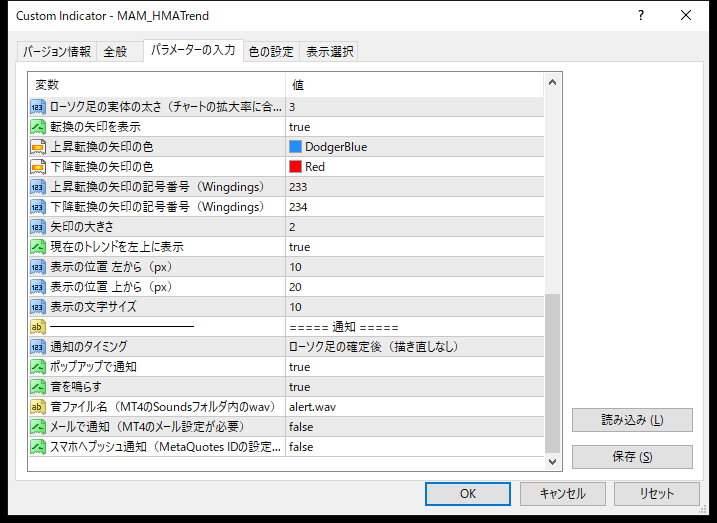
Task: Toggle false value of スマホへプッシュ通知
Action: 414,447
